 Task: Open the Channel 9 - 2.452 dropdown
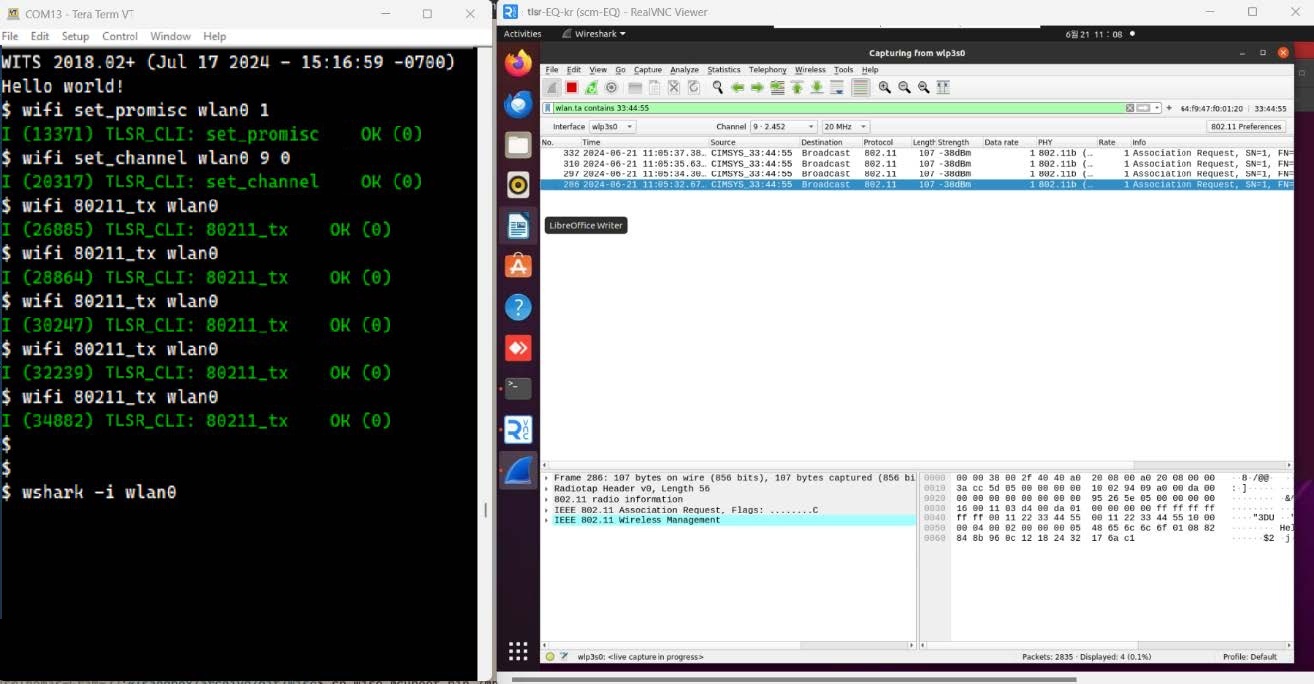[783, 127]
